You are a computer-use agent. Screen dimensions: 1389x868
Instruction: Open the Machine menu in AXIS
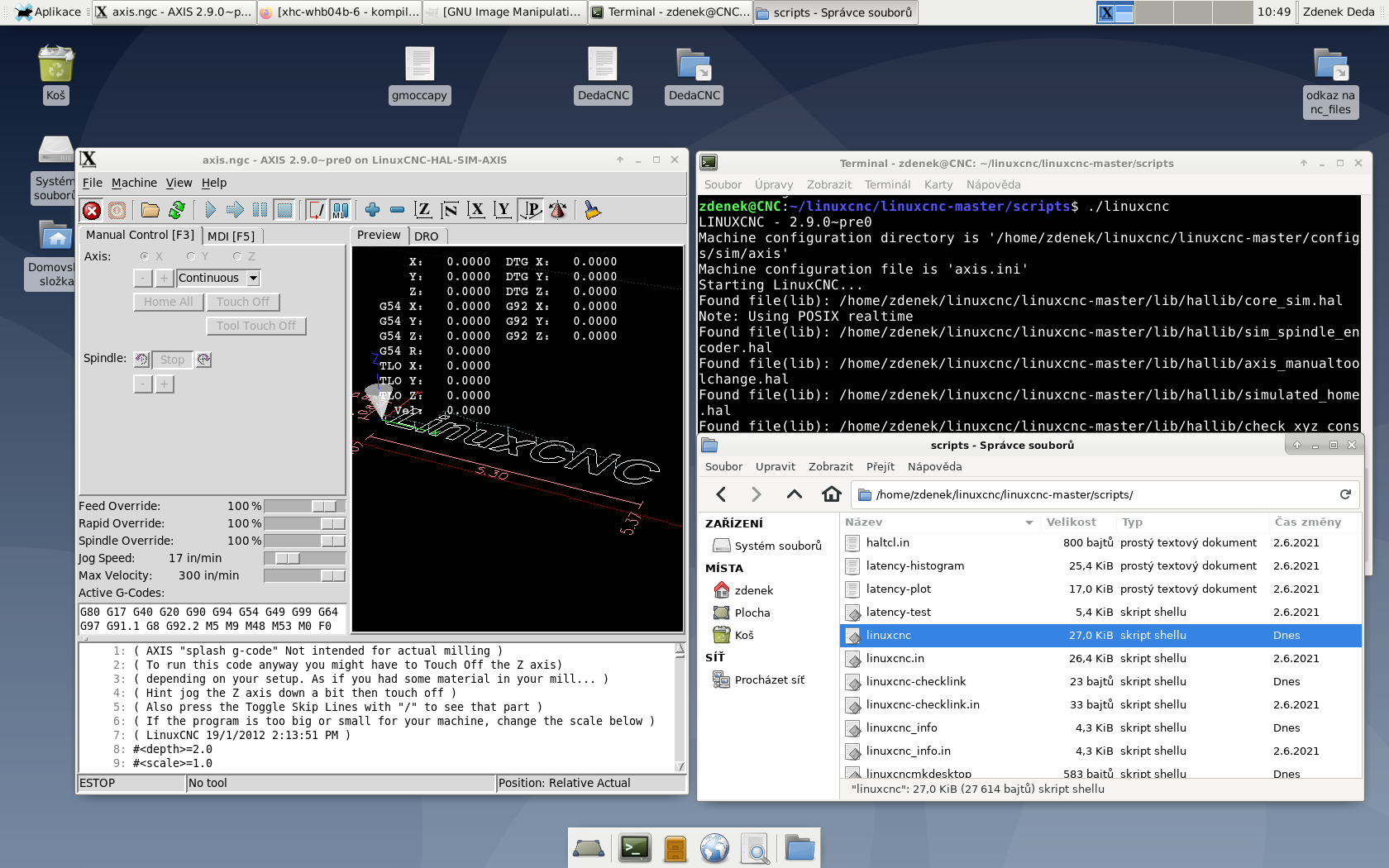134,183
